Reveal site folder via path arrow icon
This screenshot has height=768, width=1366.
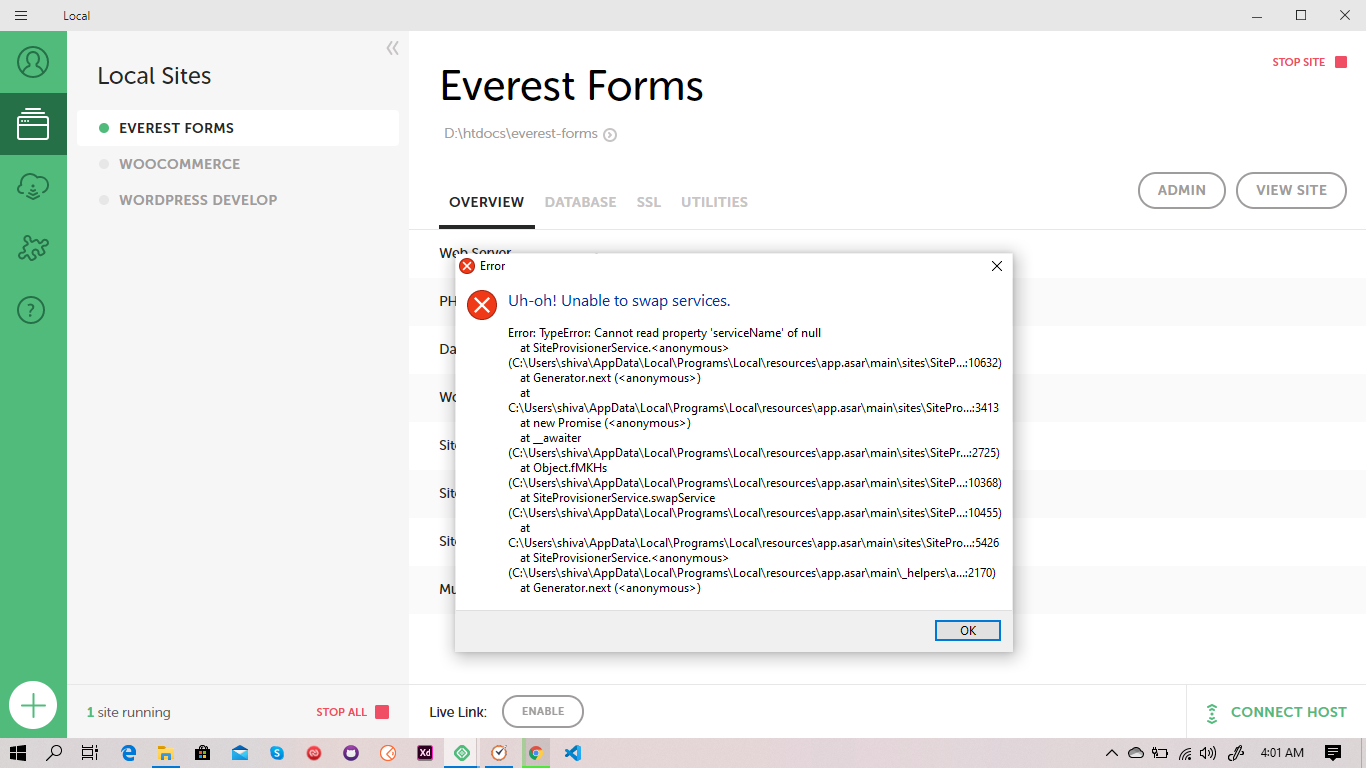pos(610,134)
